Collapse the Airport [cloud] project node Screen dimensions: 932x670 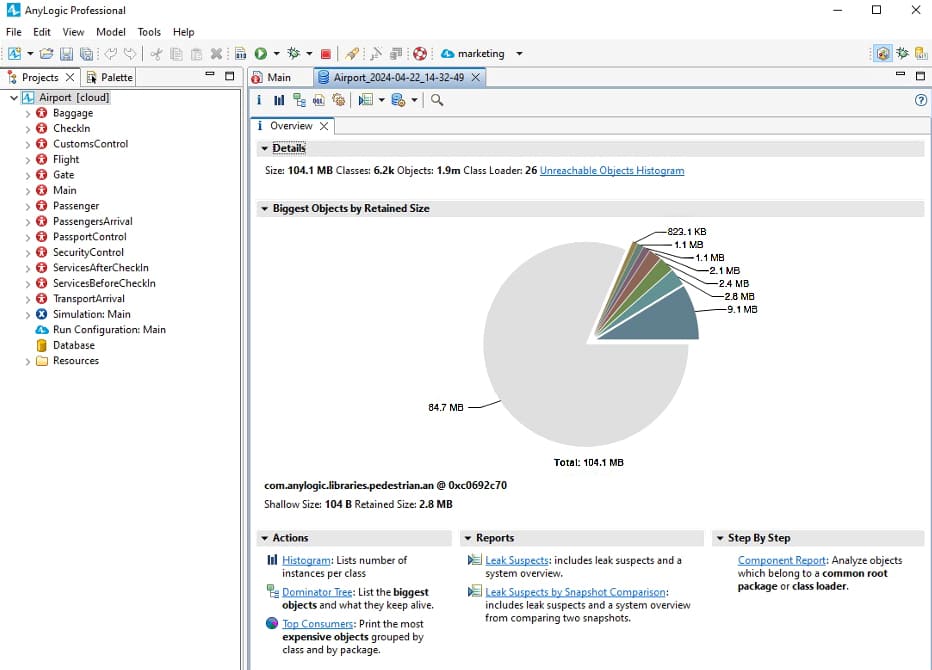tap(12, 97)
